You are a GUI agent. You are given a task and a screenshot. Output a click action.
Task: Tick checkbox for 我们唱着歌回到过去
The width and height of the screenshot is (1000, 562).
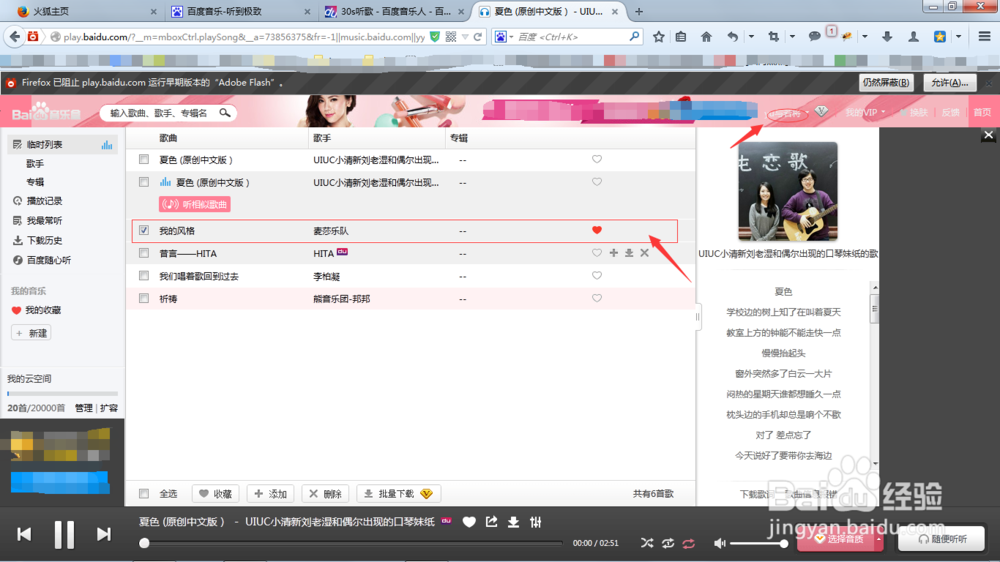[144, 276]
